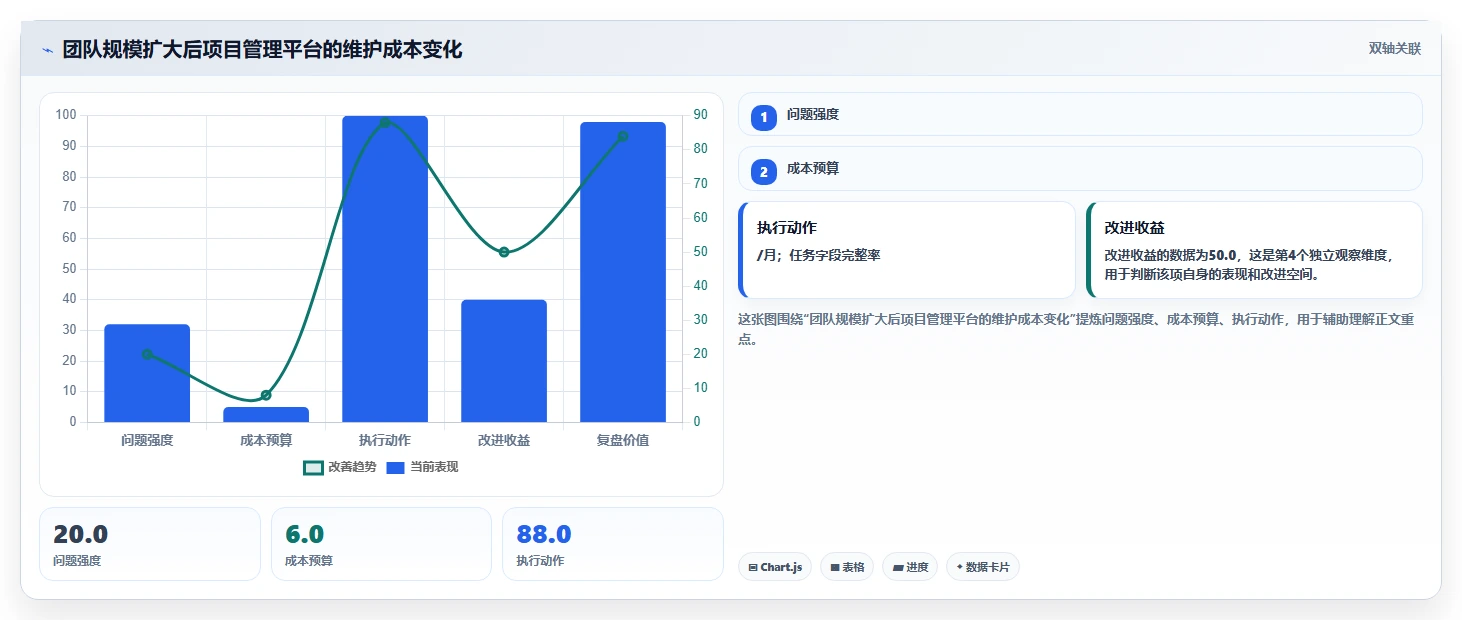
Task: Click the 复盘价值 blue bar
Action: click(623, 272)
